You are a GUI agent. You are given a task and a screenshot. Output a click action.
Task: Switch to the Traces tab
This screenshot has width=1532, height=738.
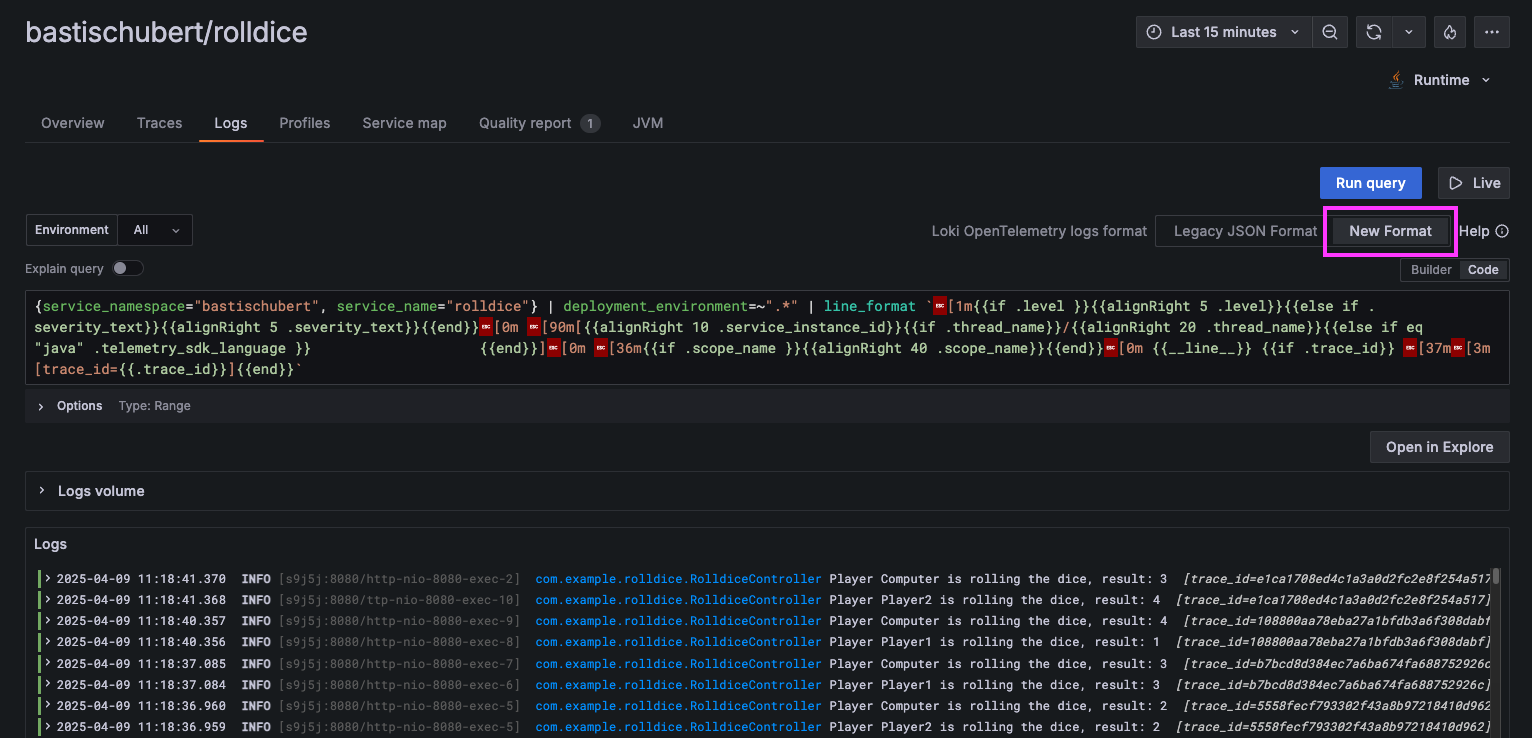159,123
